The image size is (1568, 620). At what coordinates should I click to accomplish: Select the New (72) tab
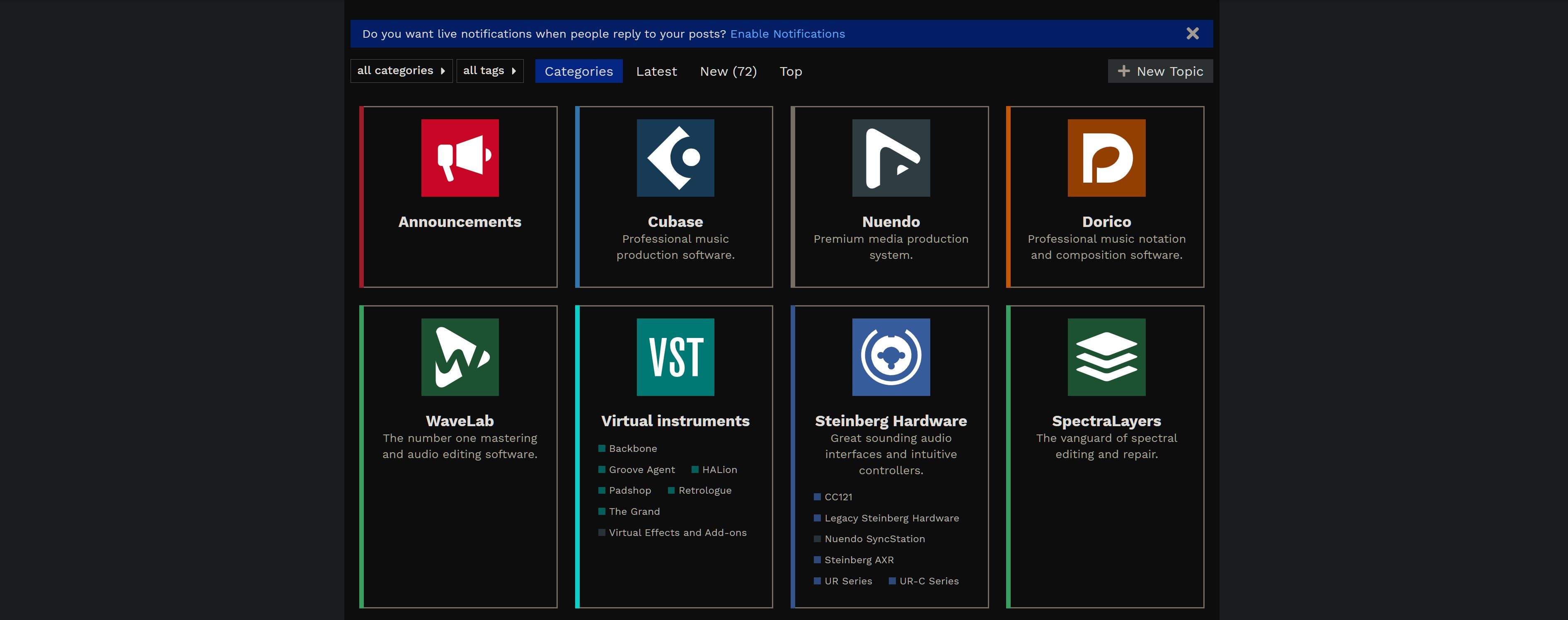pyautogui.click(x=728, y=71)
